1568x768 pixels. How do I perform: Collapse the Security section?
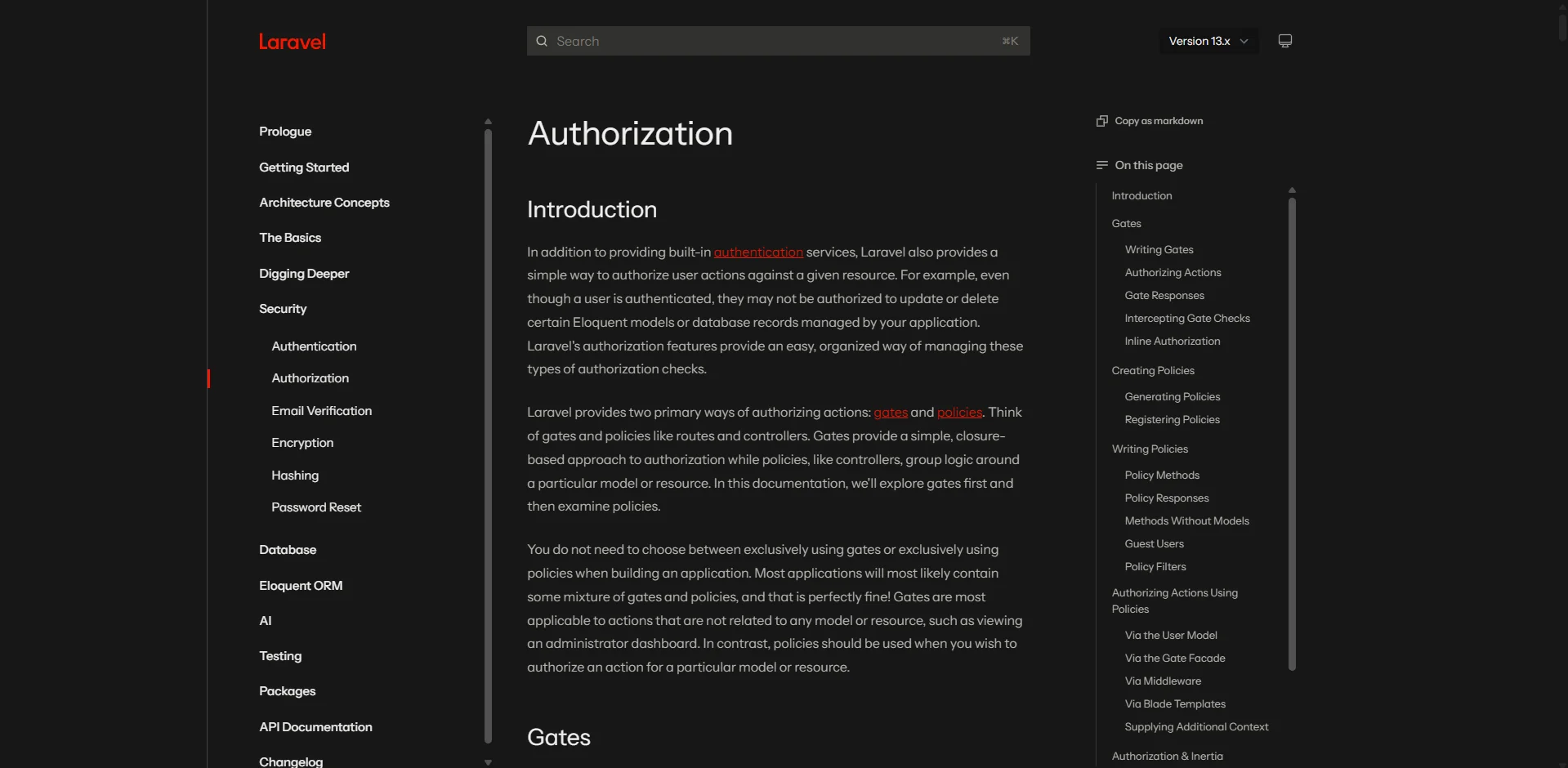[x=283, y=309]
